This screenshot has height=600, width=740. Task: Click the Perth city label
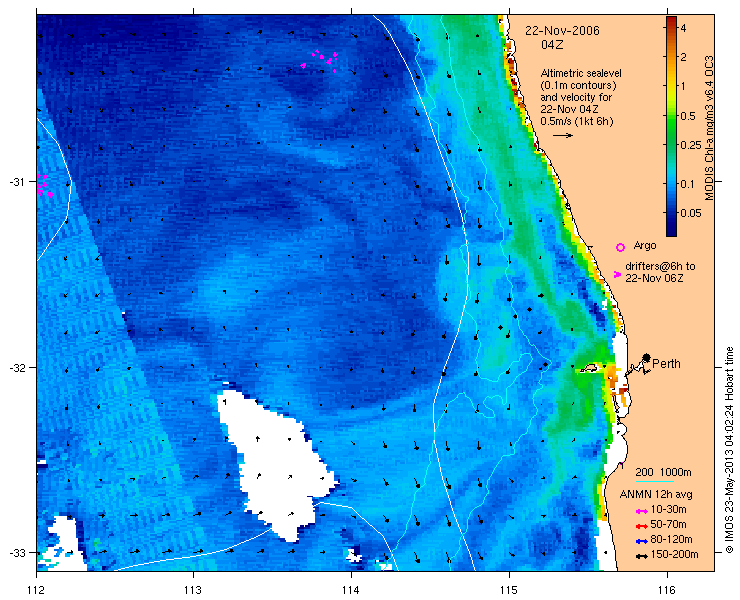click(666, 364)
